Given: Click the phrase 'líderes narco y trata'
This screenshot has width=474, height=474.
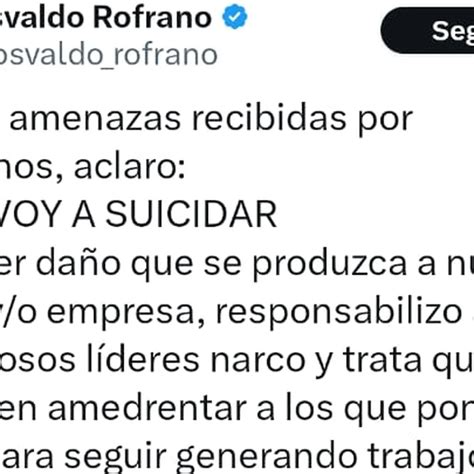Looking at the screenshot, I should [x=255, y=361].
